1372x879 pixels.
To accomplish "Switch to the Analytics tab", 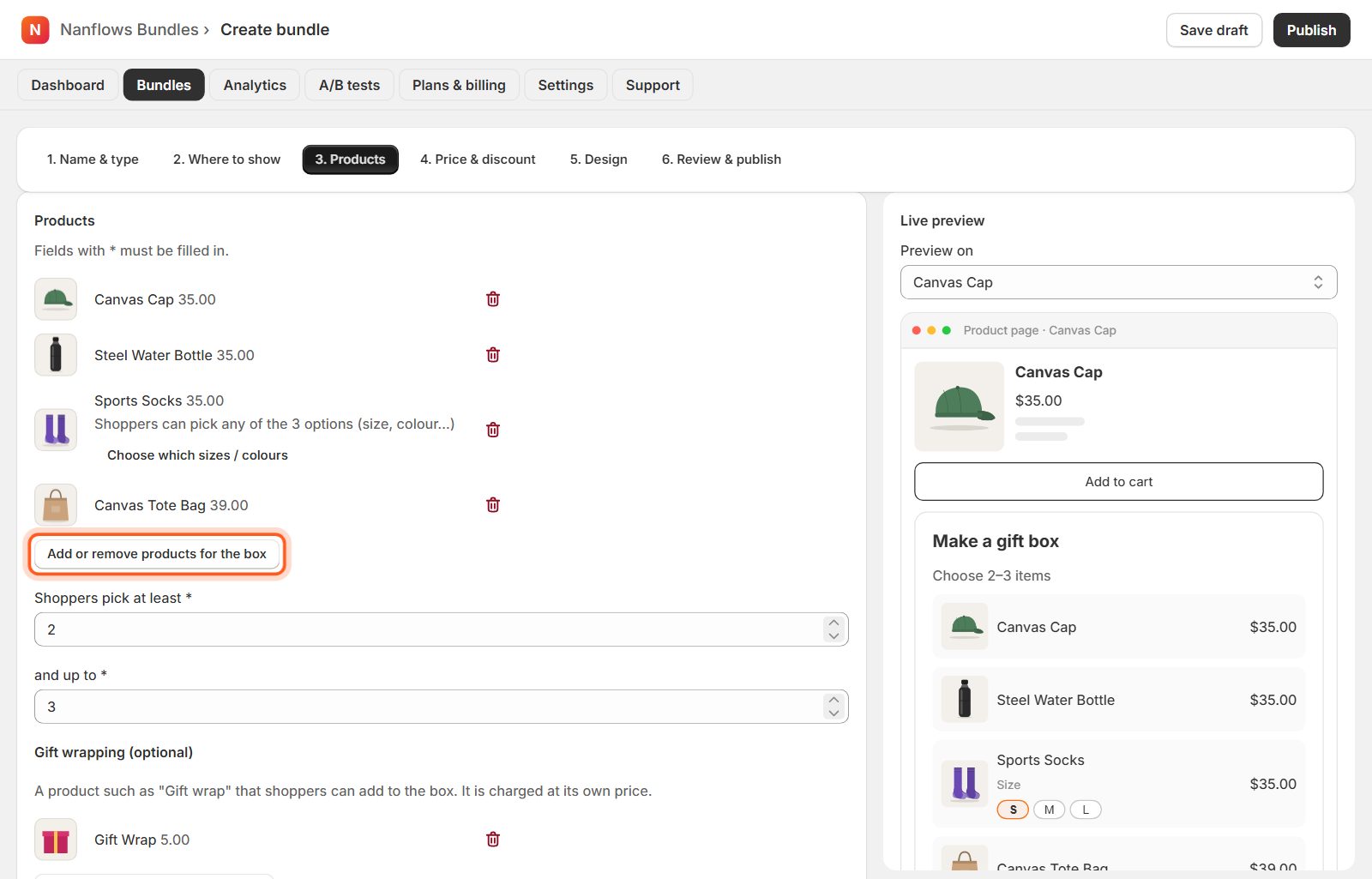I will pyautogui.click(x=255, y=85).
